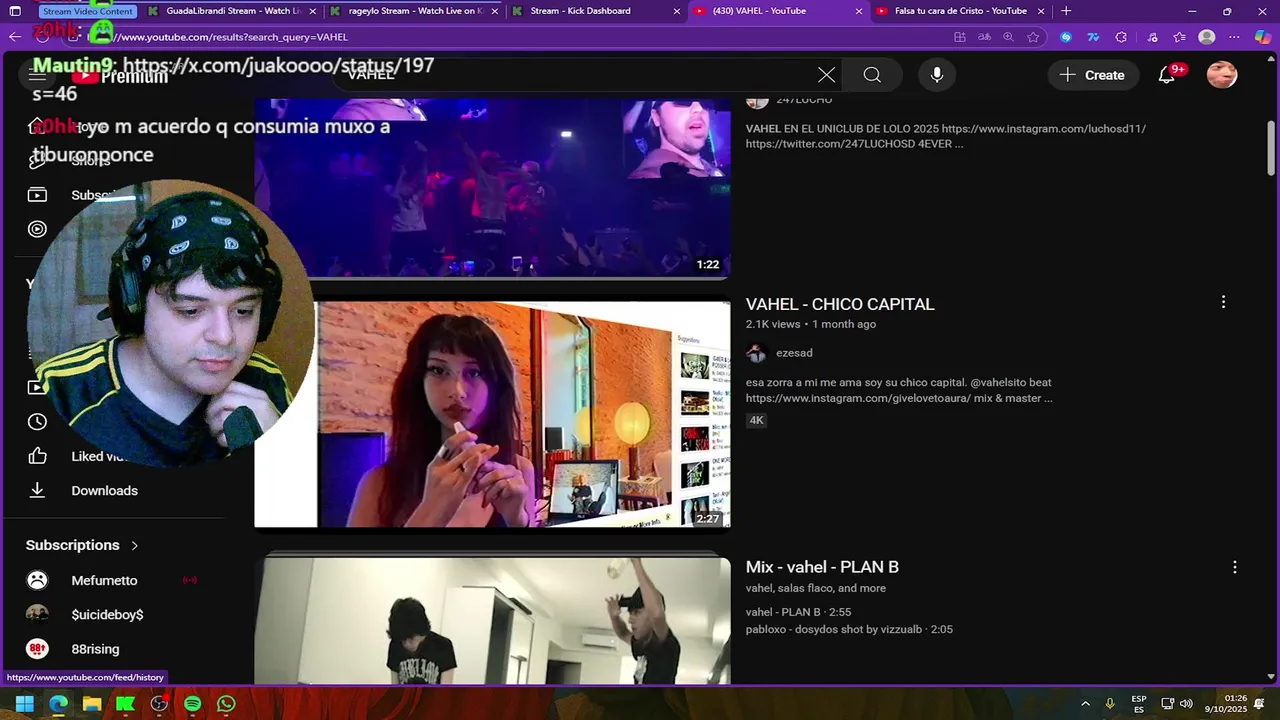Click the translate icon in address bar
Screen dimensions: 1280x720
pos(984,37)
